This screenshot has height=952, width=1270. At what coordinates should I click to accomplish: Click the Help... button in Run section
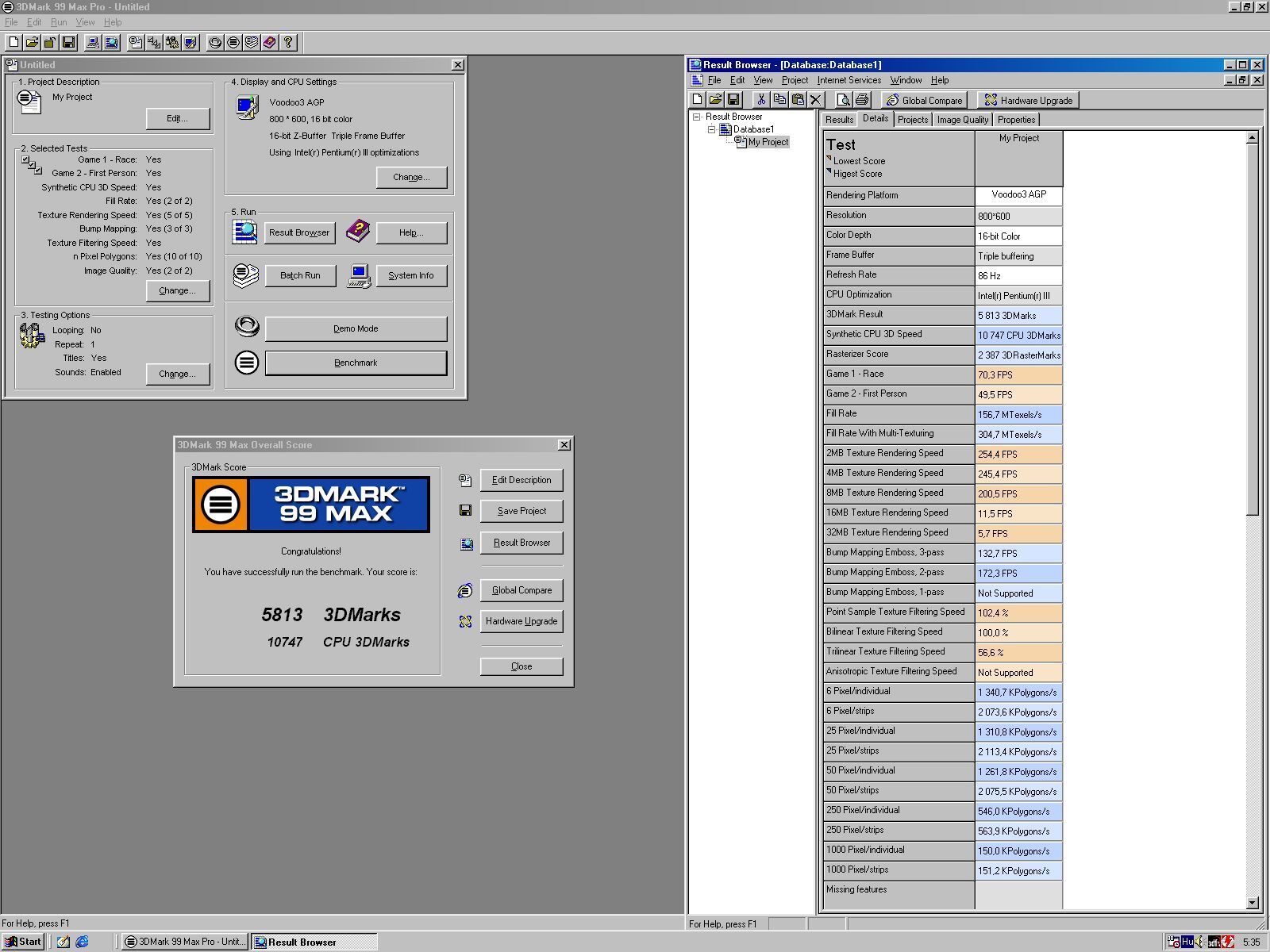coord(411,232)
